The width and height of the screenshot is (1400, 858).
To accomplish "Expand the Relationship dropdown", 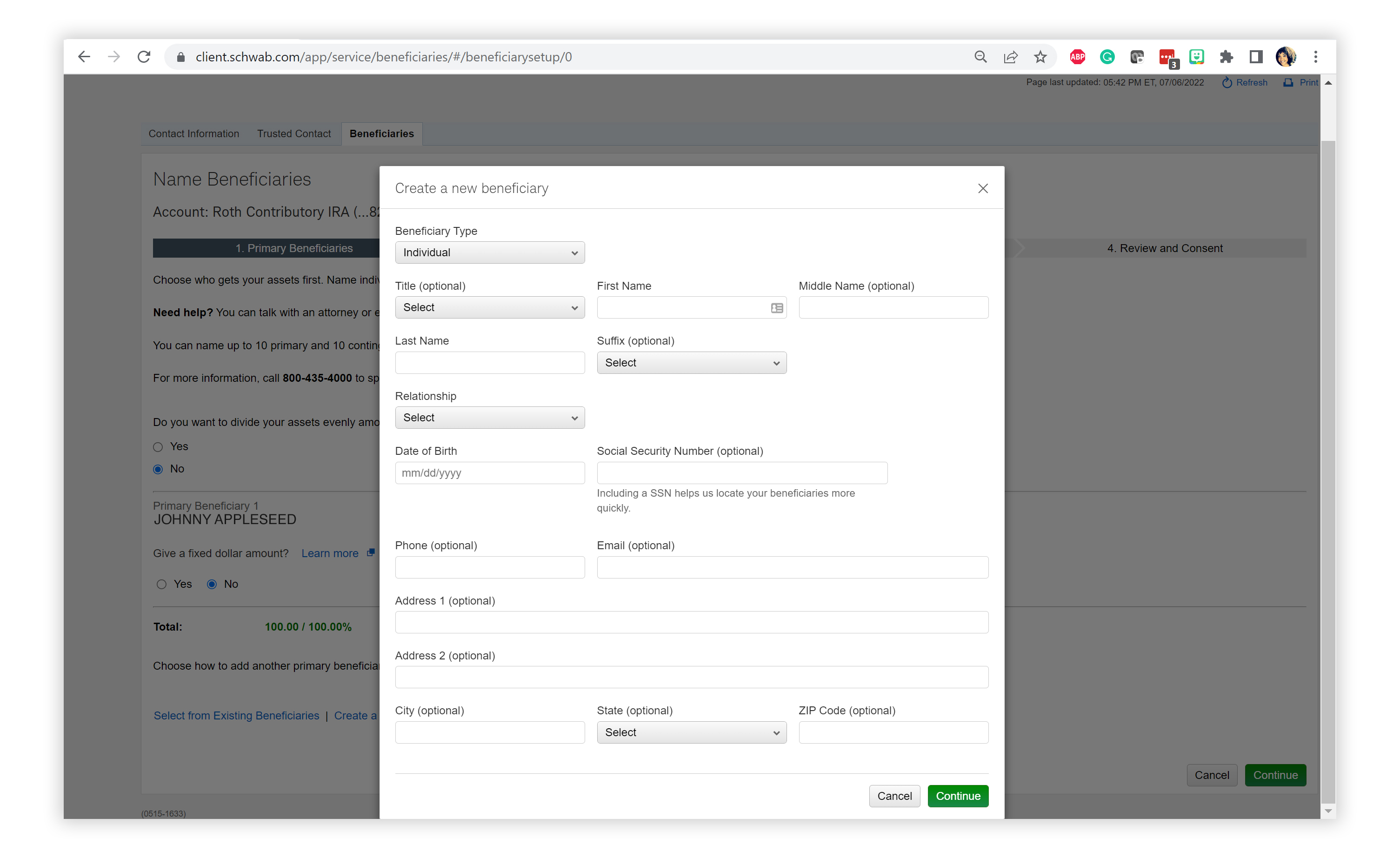I will [x=489, y=418].
